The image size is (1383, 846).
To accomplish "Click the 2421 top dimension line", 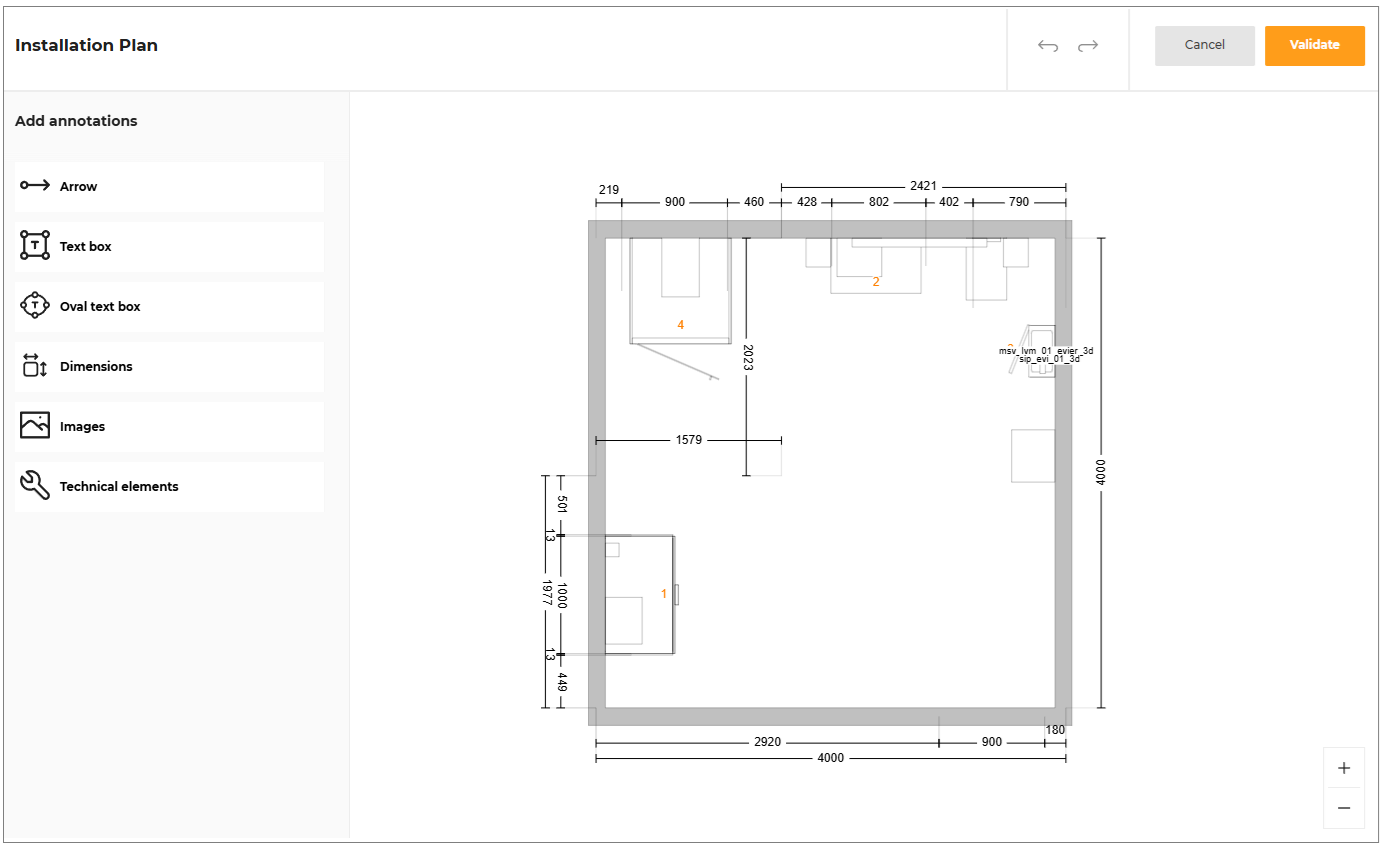I will point(925,184).
